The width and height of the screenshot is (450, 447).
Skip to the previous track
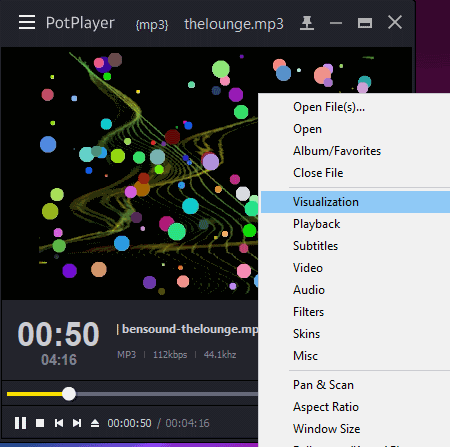click(59, 423)
